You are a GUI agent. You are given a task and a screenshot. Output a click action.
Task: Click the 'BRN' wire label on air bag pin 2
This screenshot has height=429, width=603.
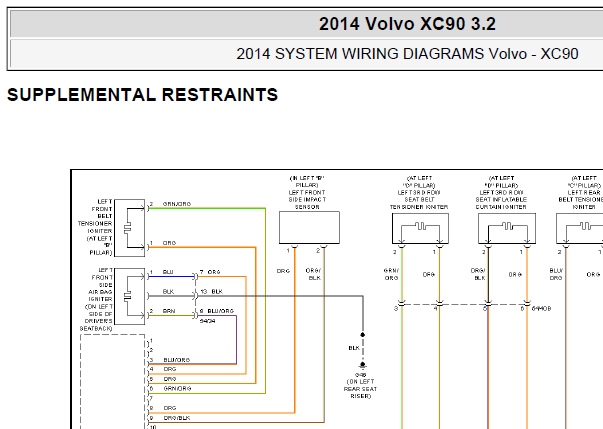tap(168, 311)
